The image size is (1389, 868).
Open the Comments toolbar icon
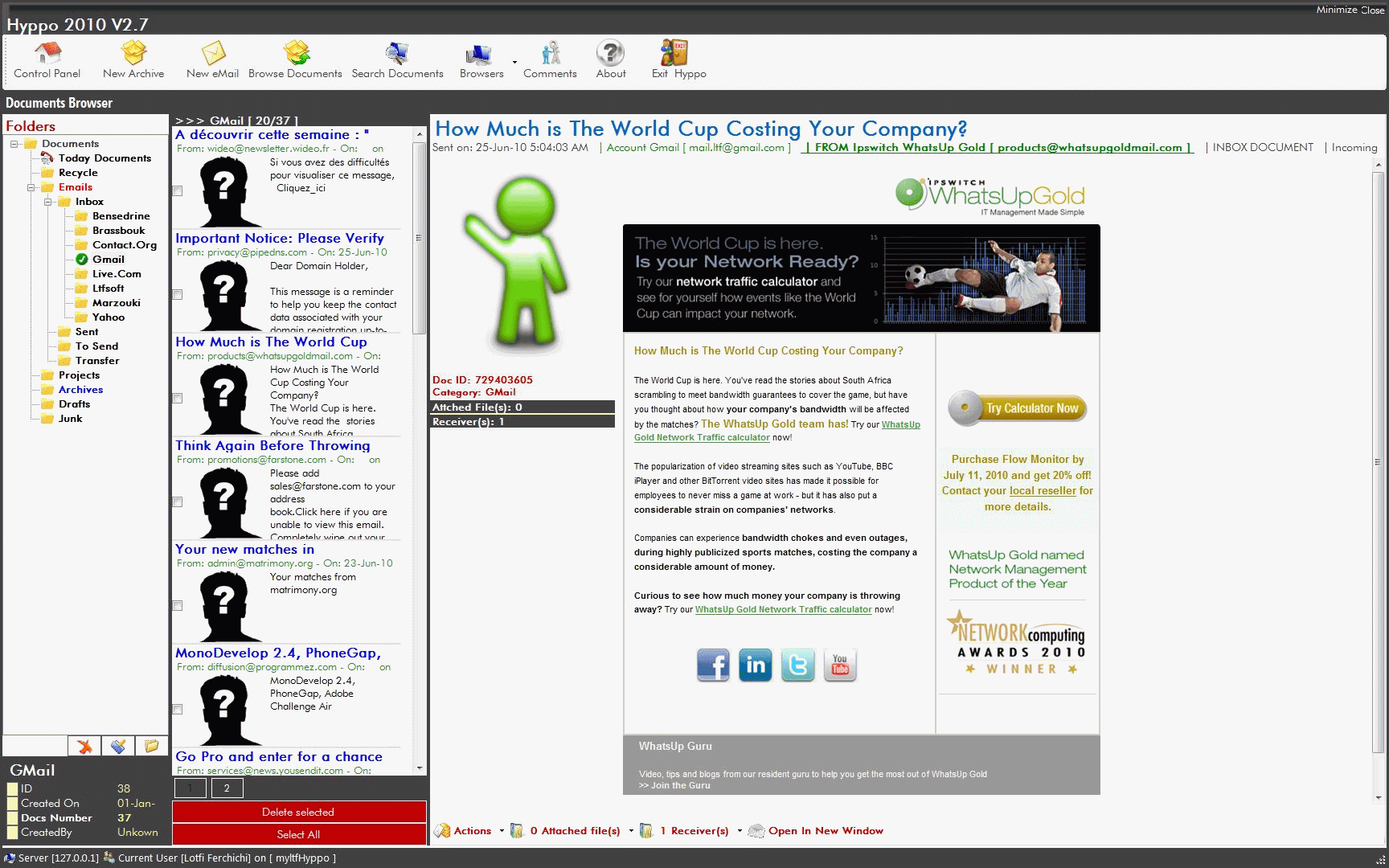pyautogui.click(x=551, y=53)
